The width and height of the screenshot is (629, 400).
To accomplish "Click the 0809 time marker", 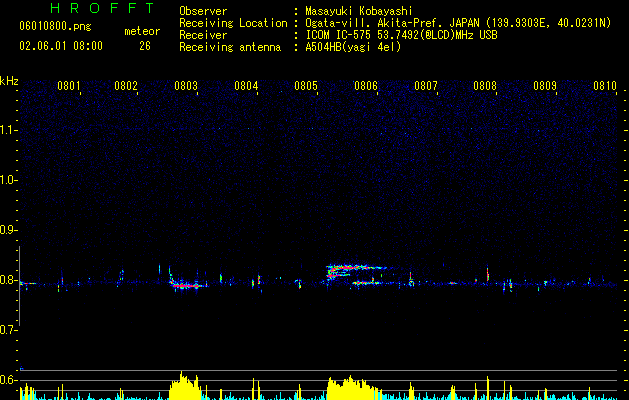I will click(x=545, y=86).
